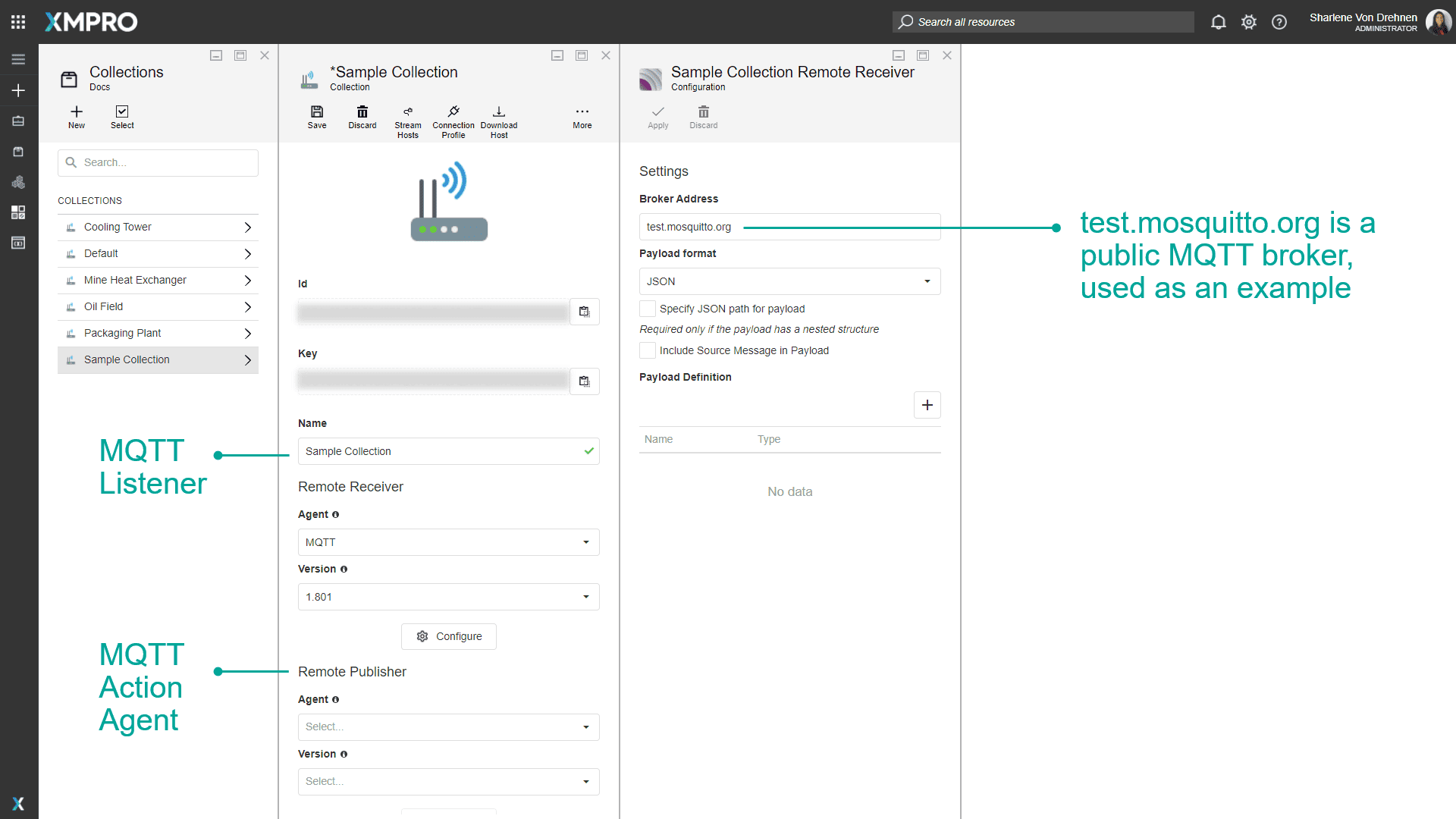Open the Connection Profile tool

(x=453, y=119)
